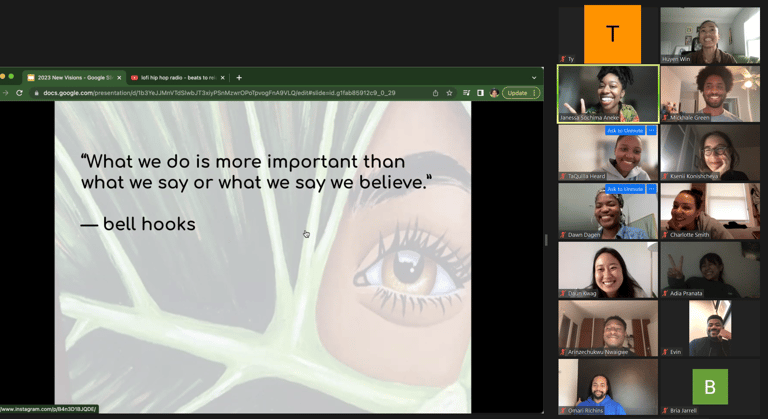768x419 pixels.
Task: Click the "— bell hooks" attribution text
Action: [x=138, y=224]
